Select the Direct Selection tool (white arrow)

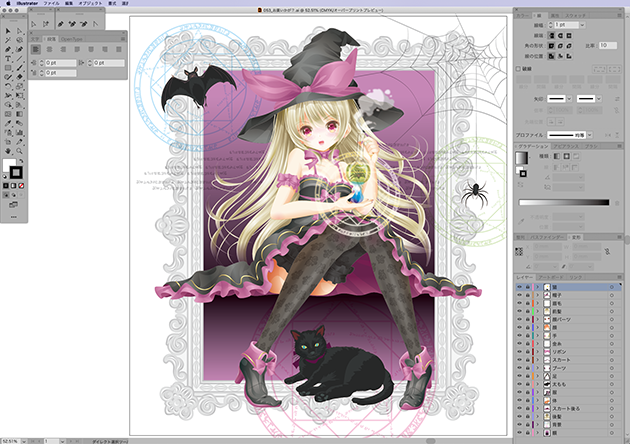click(19, 31)
